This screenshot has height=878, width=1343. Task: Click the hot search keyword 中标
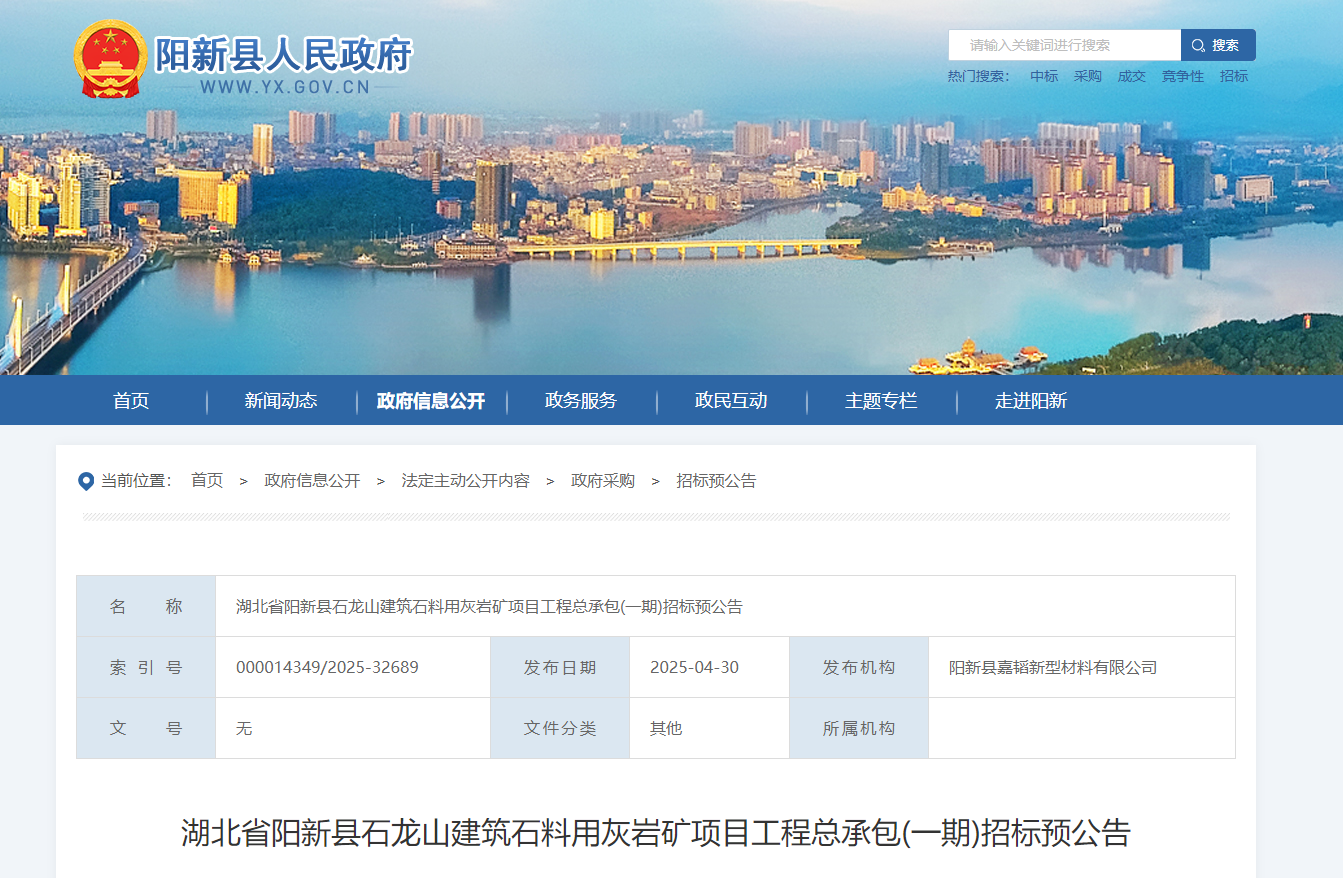coord(1044,76)
